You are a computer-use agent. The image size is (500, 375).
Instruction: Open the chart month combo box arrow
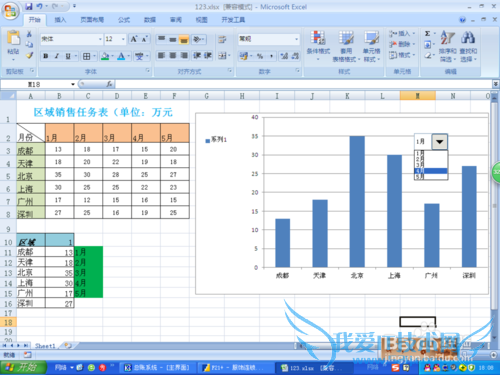[x=439, y=142]
